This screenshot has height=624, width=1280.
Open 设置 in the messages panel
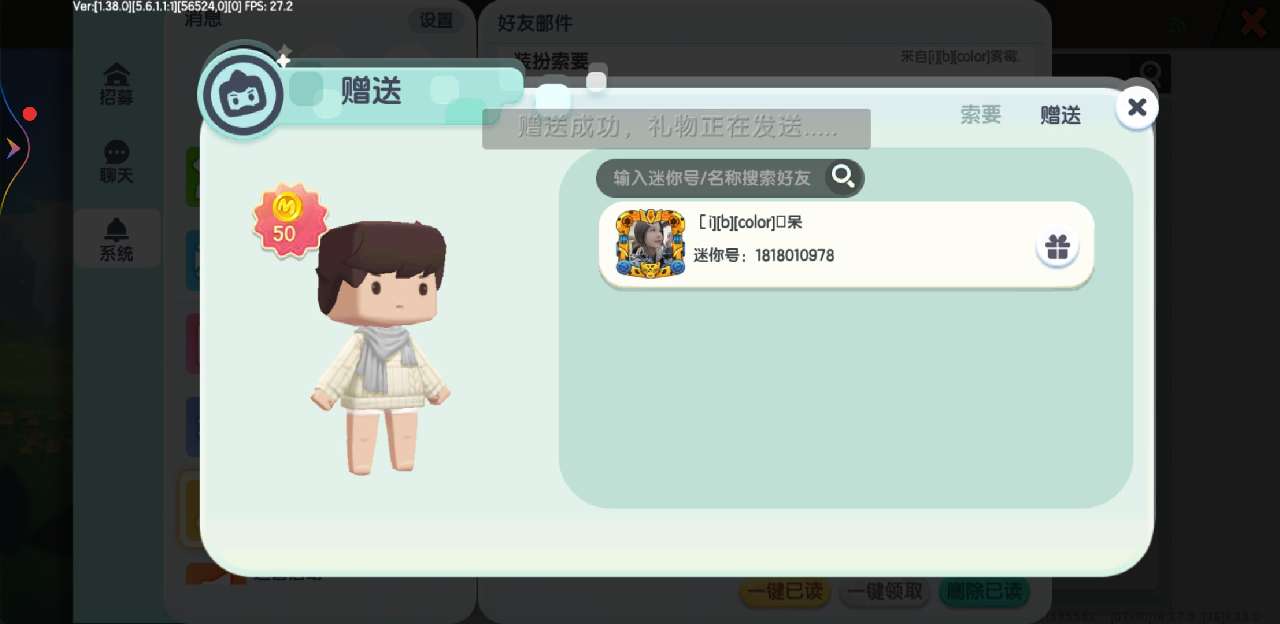436,20
